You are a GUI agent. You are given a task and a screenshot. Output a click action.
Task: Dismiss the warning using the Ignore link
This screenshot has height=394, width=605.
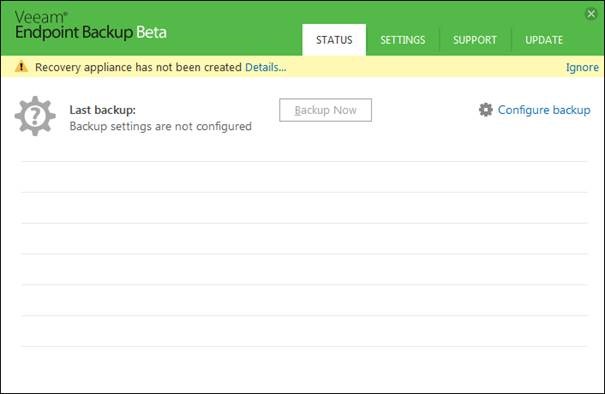[x=582, y=67]
